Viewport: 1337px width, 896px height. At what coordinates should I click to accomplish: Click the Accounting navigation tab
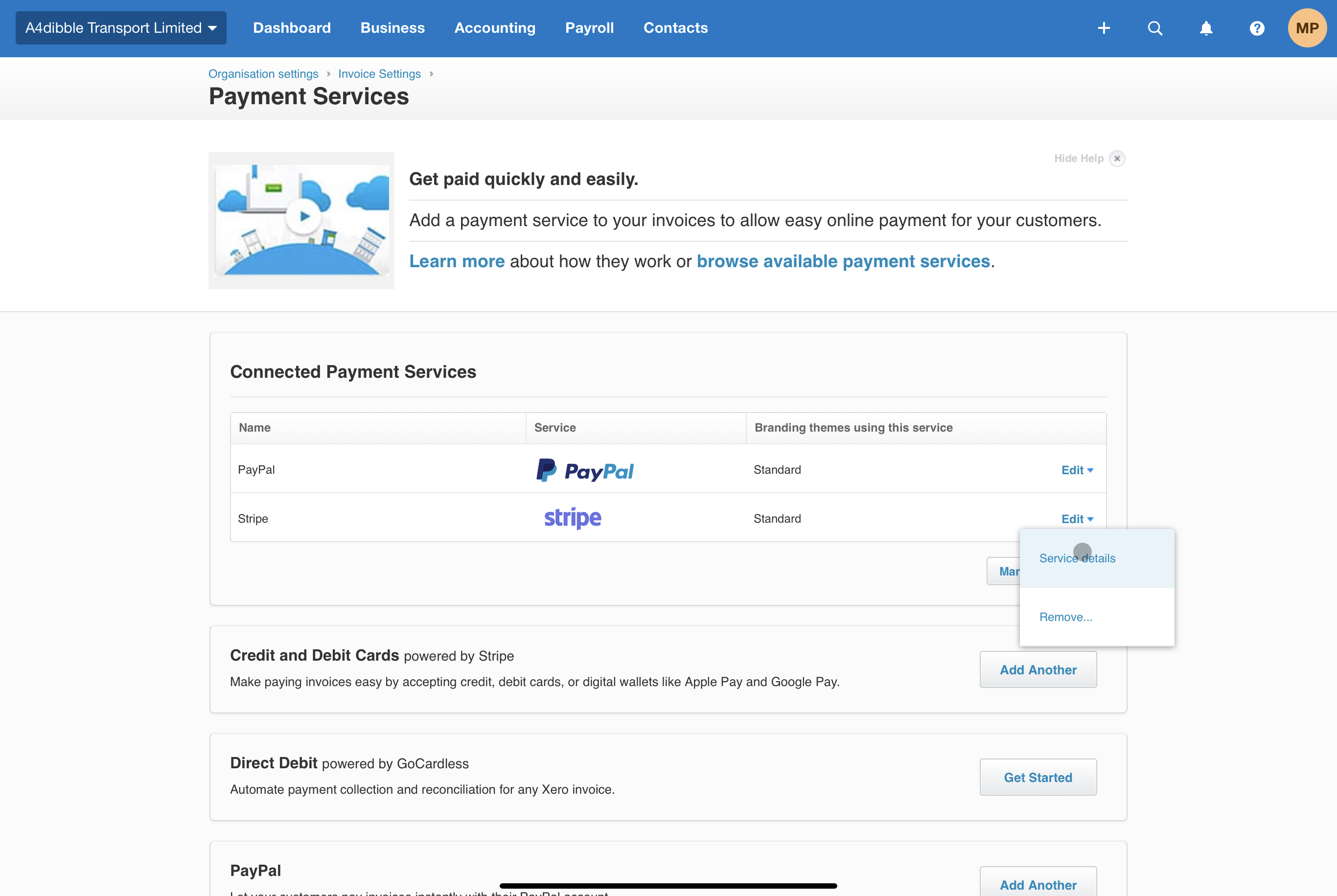pos(495,28)
